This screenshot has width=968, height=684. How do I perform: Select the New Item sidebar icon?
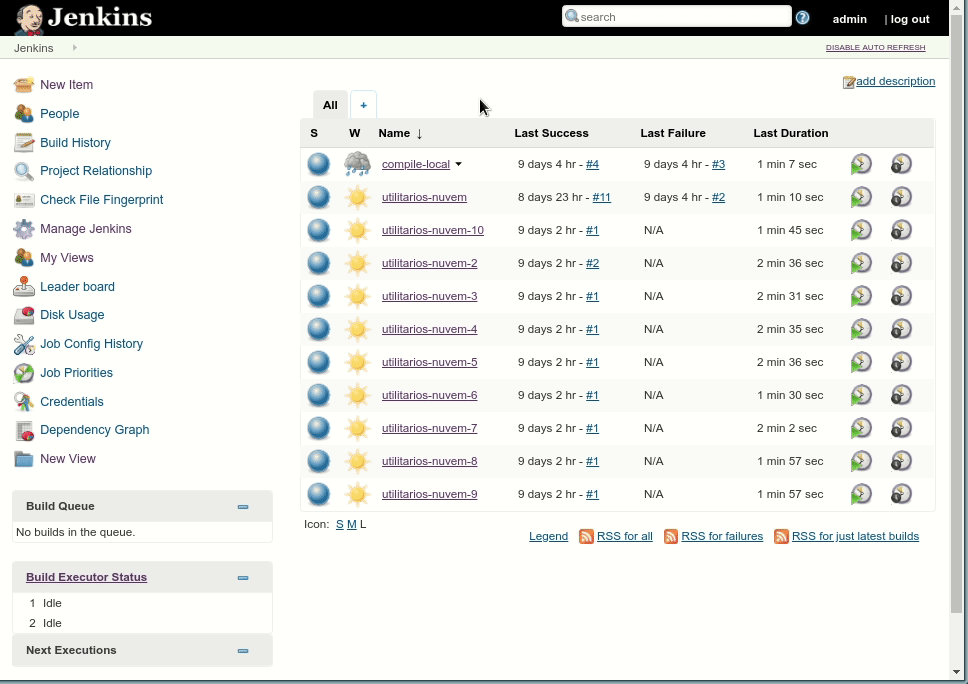(23, 85)
